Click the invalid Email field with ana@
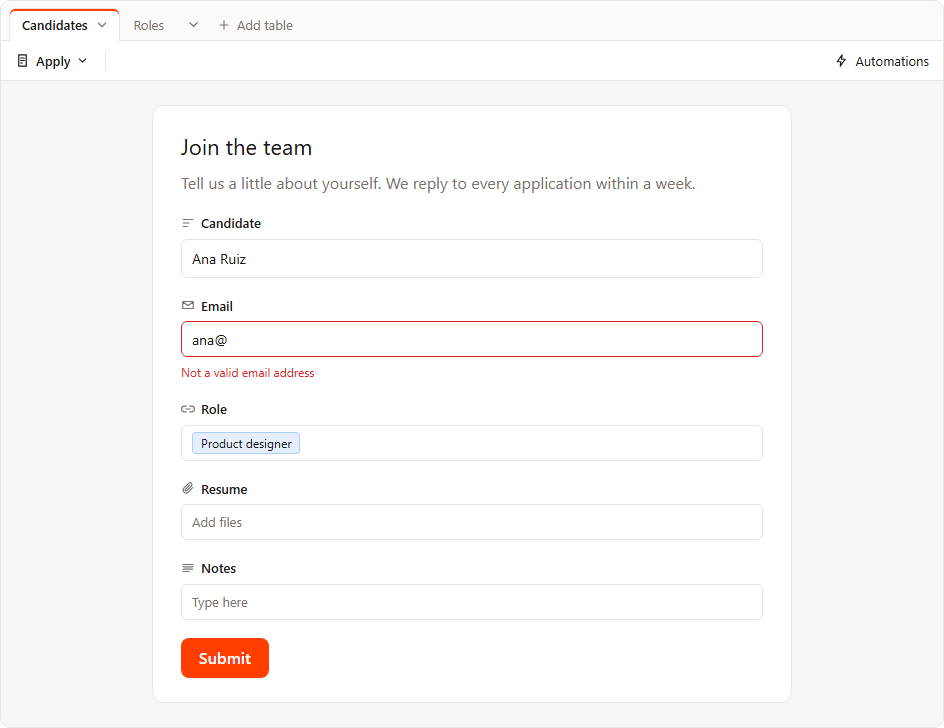This screenshot has height=728, width=944. tap(472, 339)
